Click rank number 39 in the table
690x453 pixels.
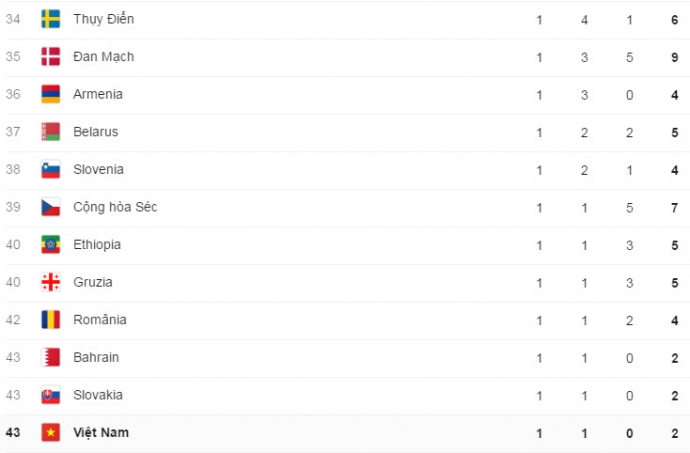click(x=13, y=207)
